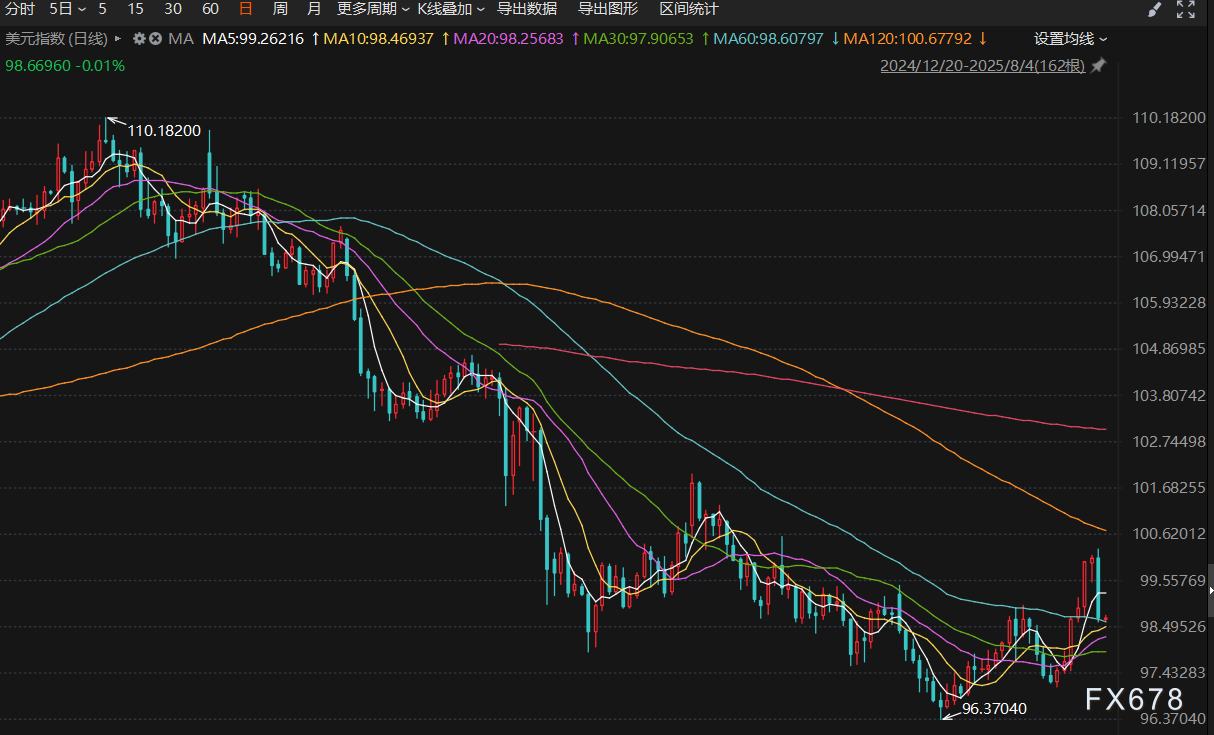Open the K线叠加 overlay dropdown
Viewport: 1214px width, 735px height.
tap(451, 9)
